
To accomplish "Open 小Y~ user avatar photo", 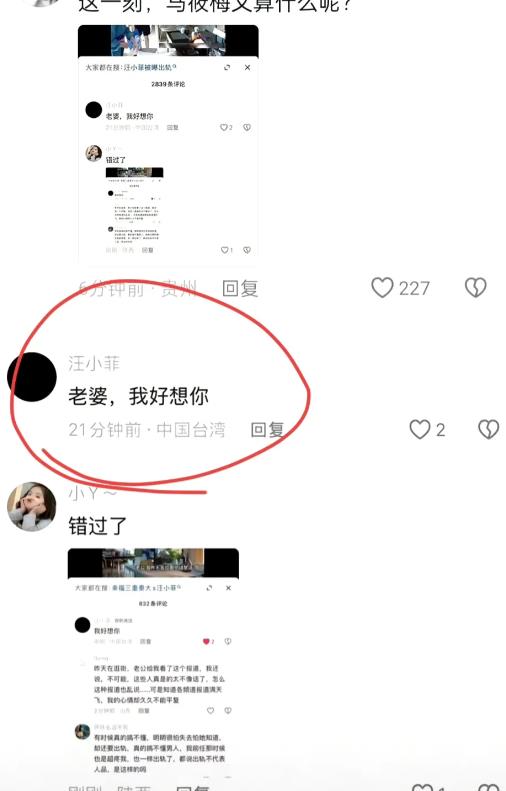I will click(32, 506).
